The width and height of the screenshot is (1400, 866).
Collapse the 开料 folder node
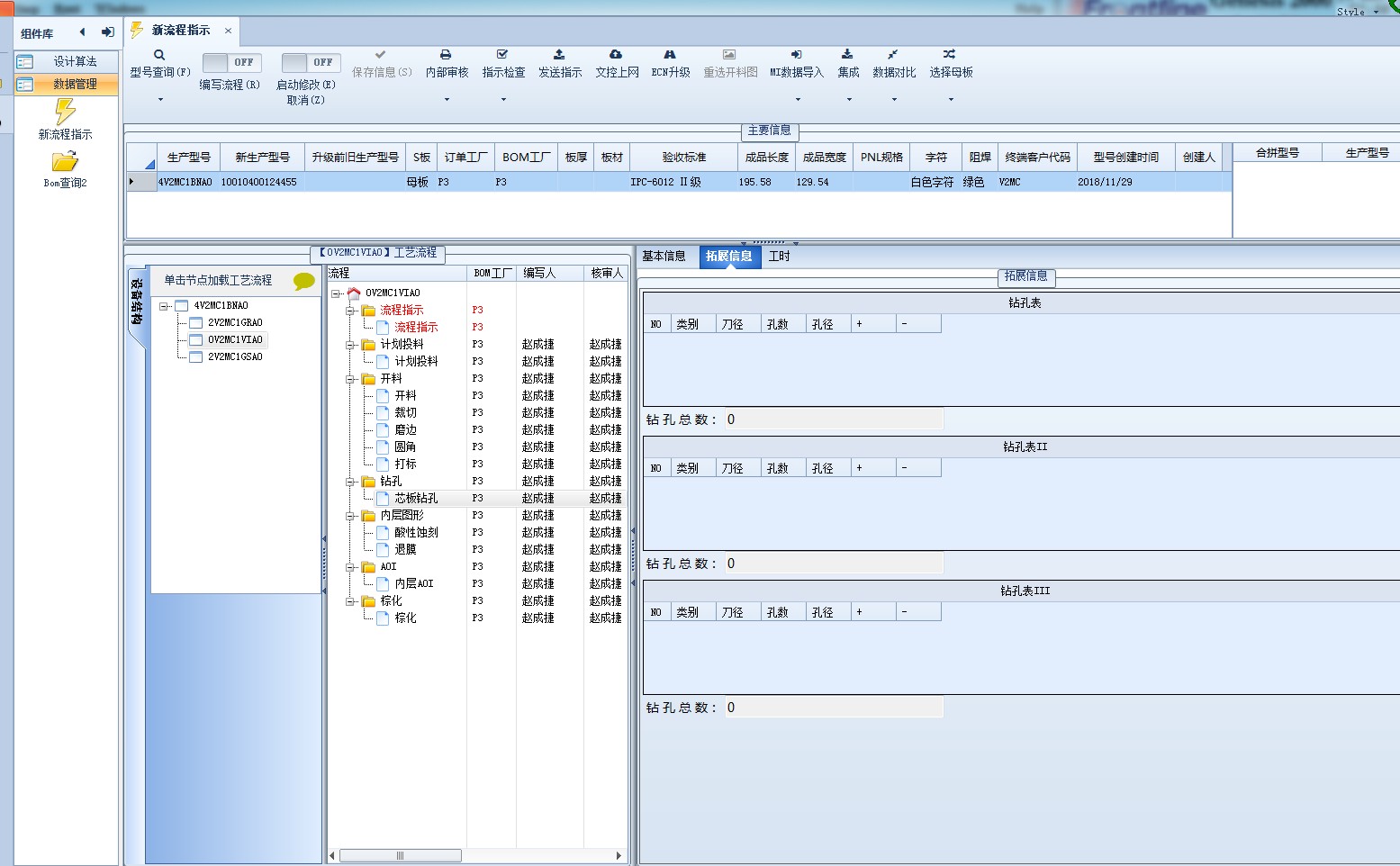point(350,379)
